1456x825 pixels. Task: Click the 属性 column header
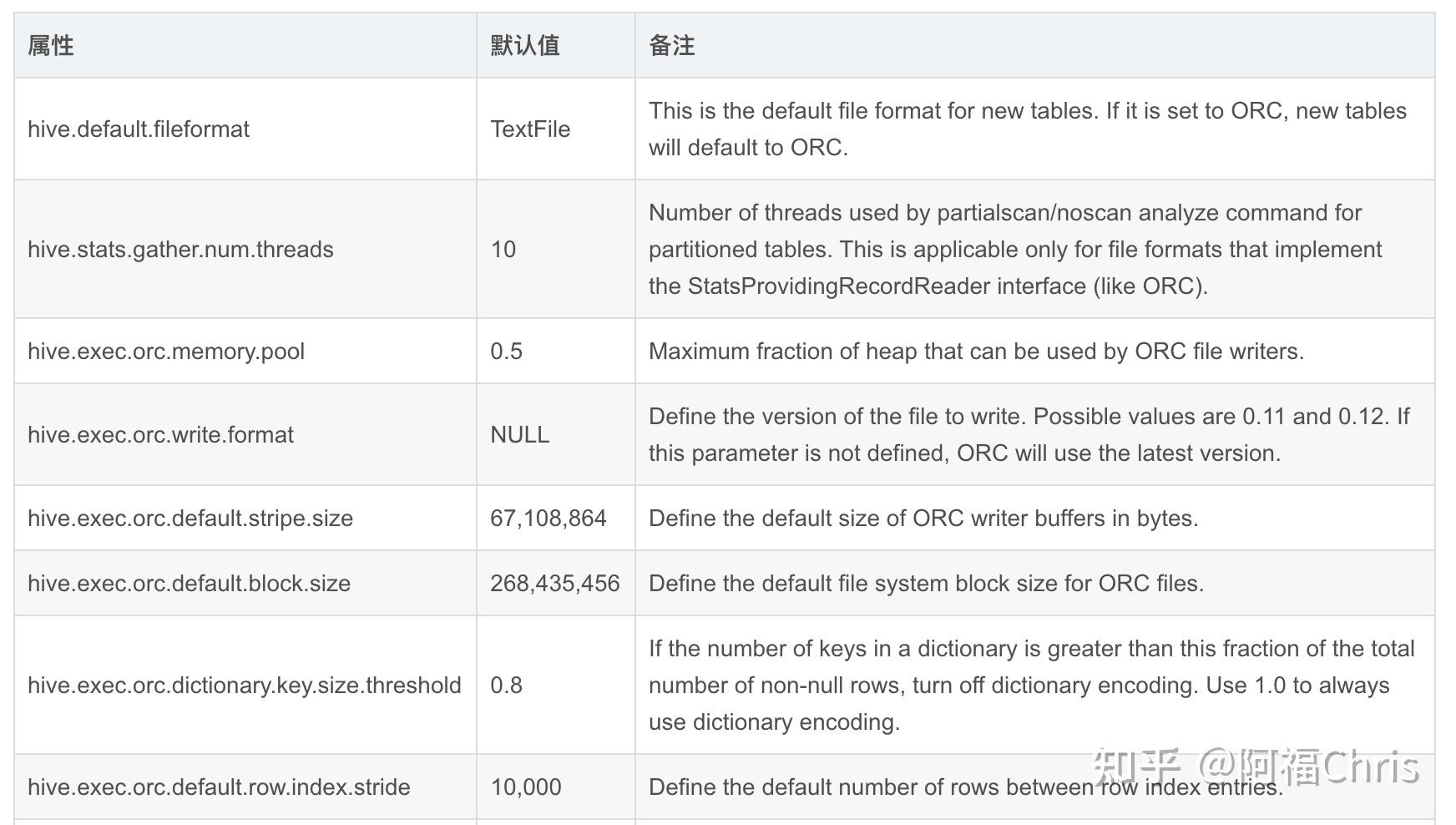pyautogui.click(x=51, y=46)
